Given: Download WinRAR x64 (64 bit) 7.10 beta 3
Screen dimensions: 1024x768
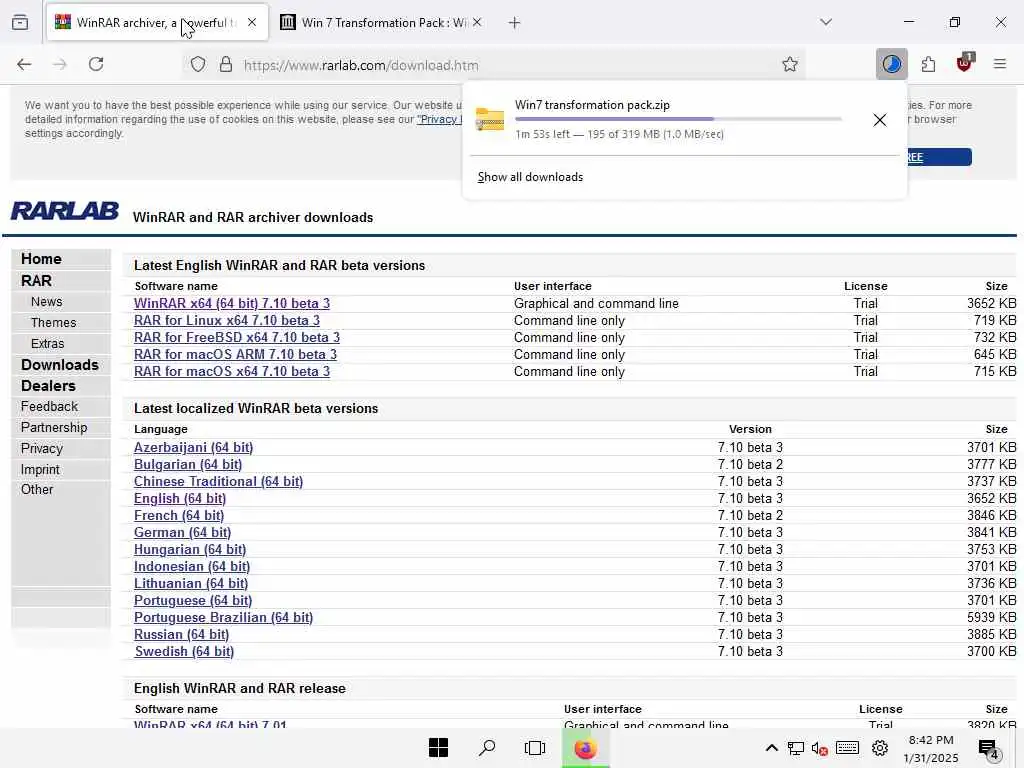Looking at the screenshot, I should 232,304.
